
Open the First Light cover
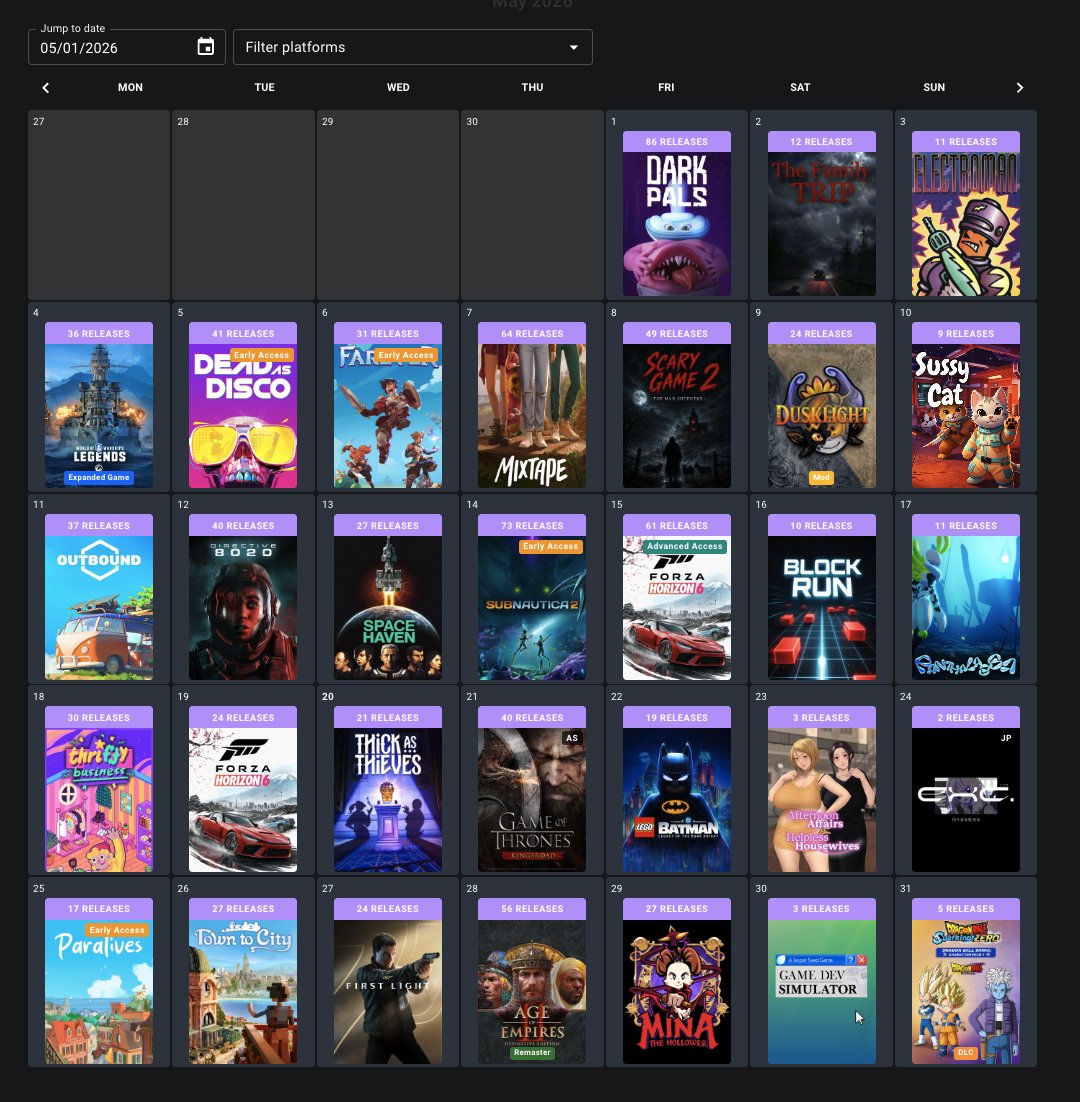(388, 992)
